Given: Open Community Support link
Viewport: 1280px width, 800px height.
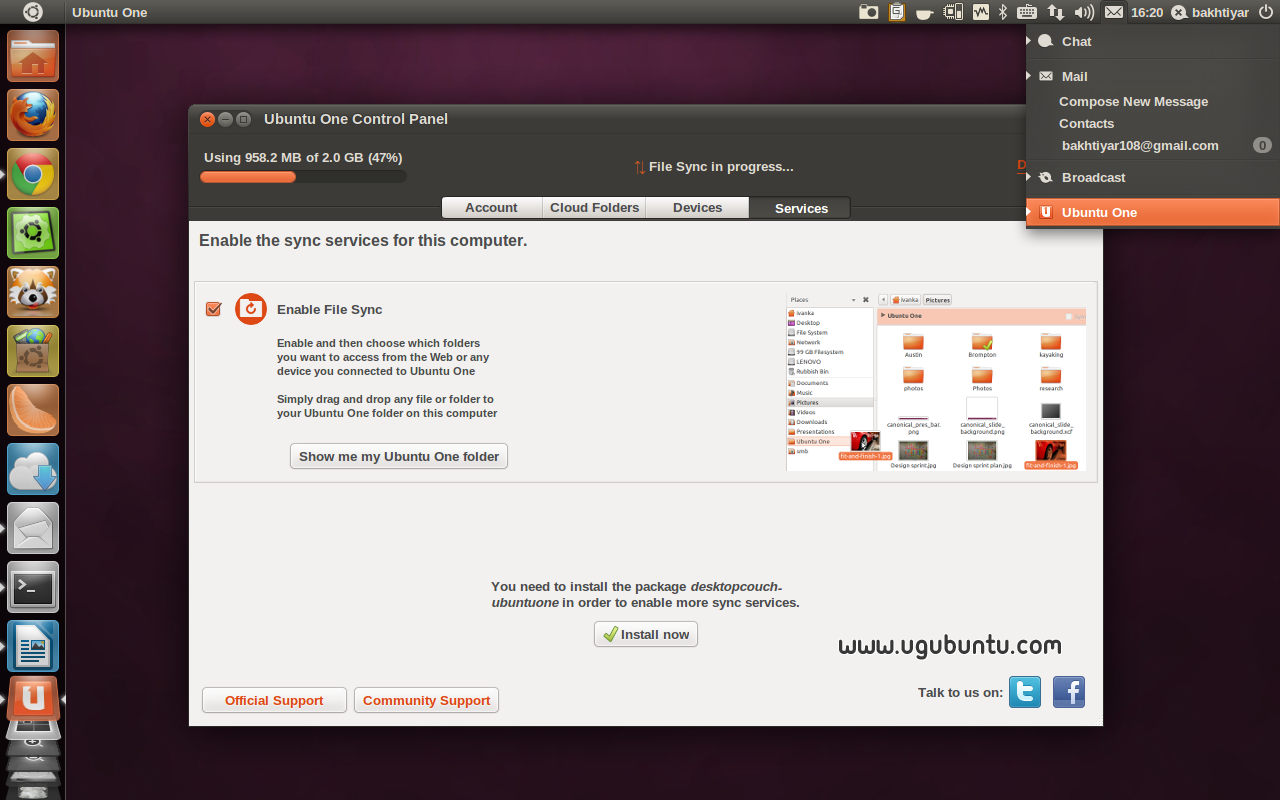Looking at the screenshot, I should (x=426, y=700).
